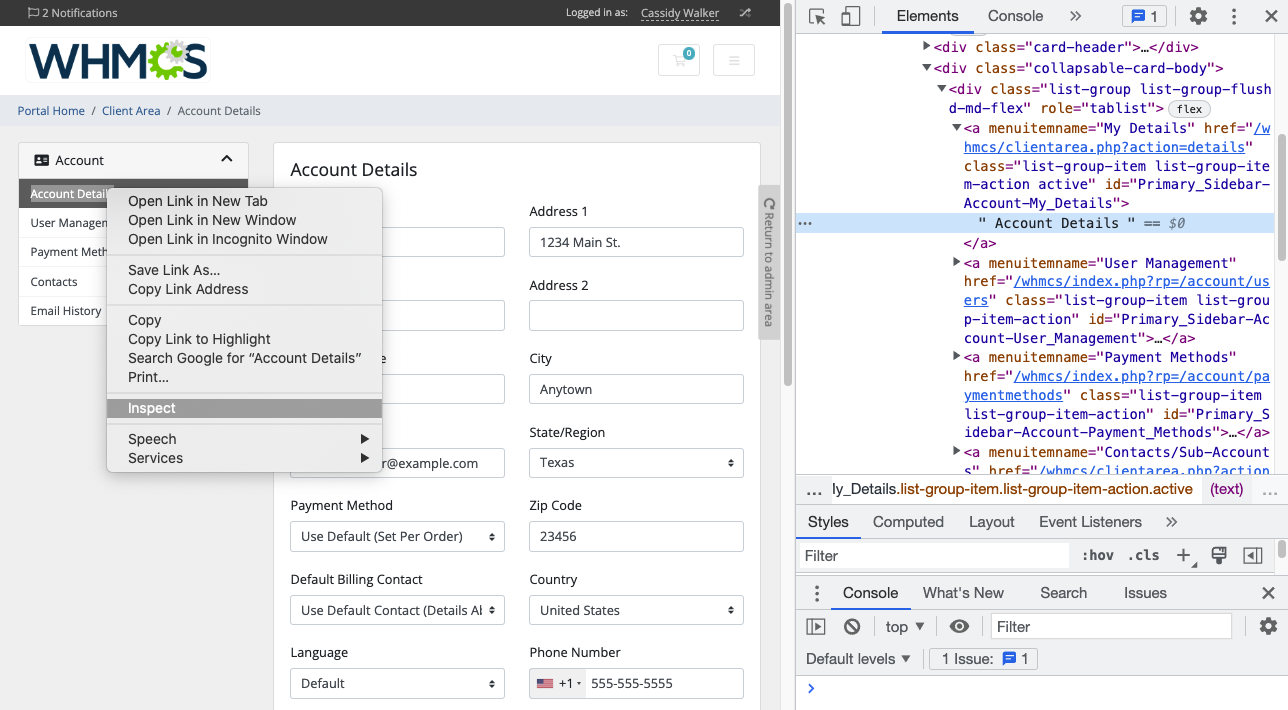Open the console sidebar panel icon
1288x710 pixels.
click(x=815, y=626)
